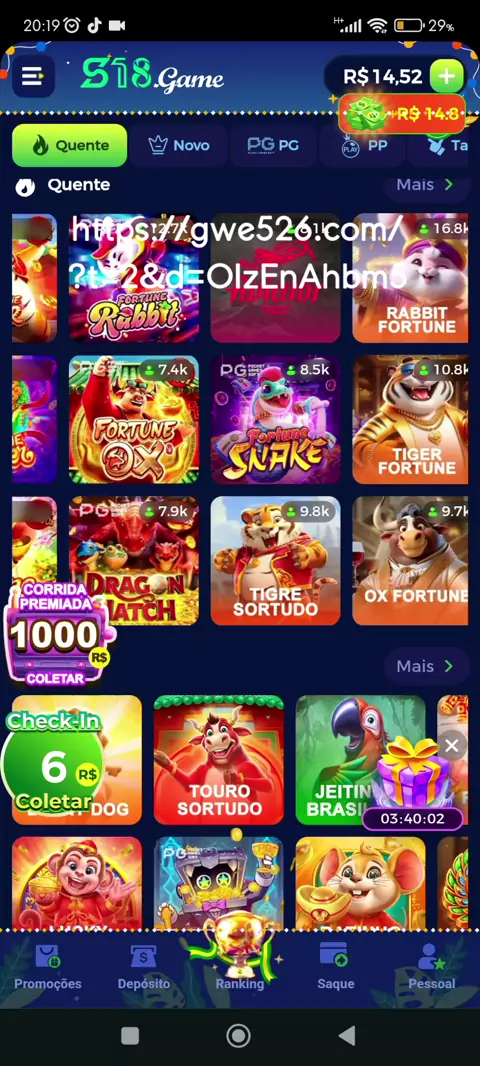Open the Depósito bottom nav icon
This screenshot has width=480, height=1066.
(144, 965)
